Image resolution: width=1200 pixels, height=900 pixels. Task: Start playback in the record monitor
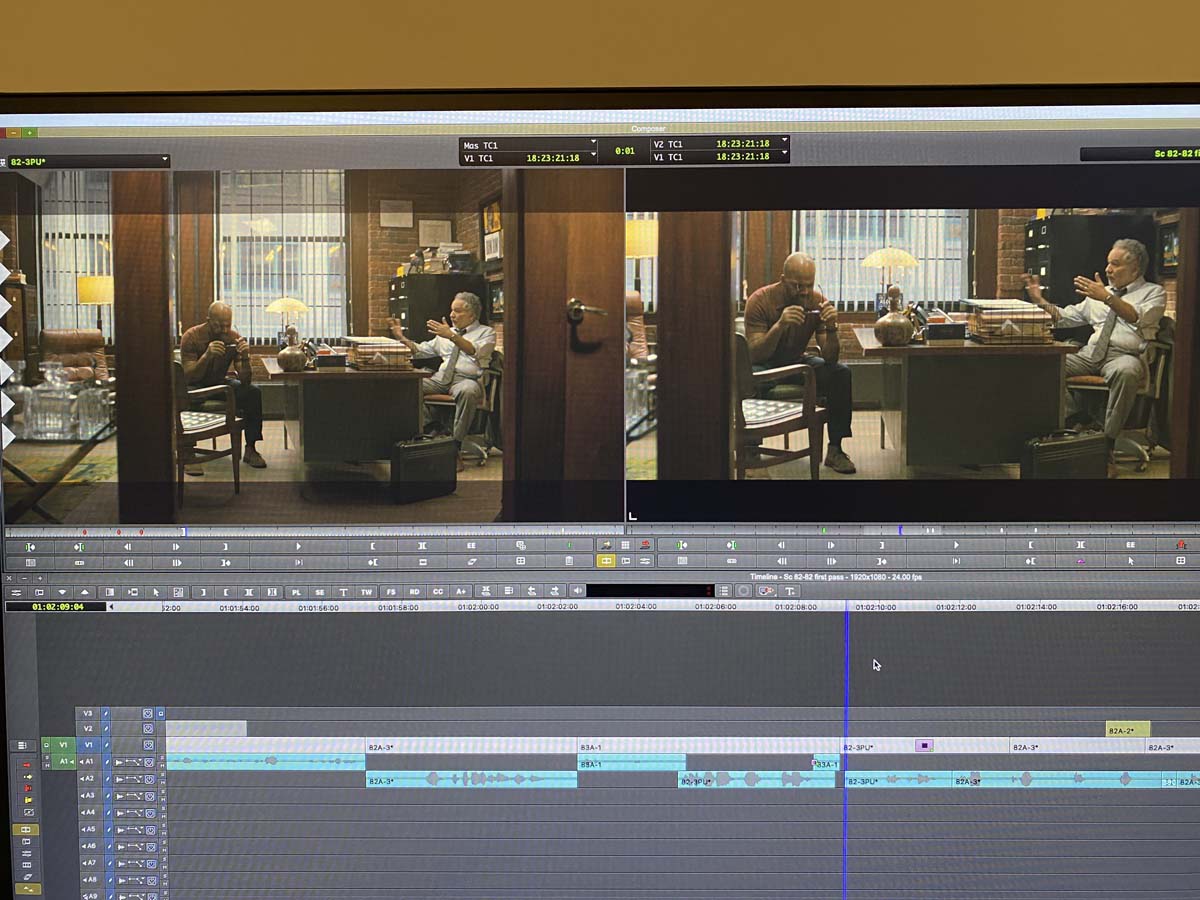[956, 546]
